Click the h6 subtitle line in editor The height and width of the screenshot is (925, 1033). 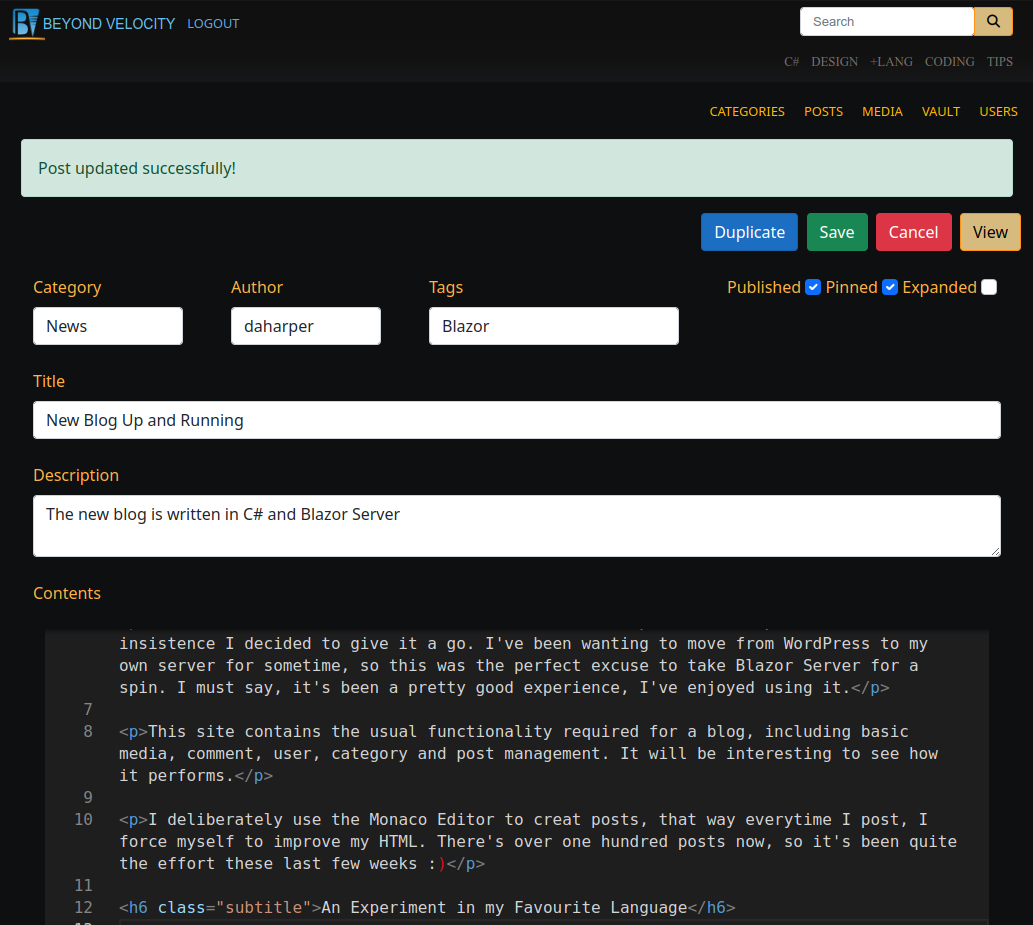427,907
